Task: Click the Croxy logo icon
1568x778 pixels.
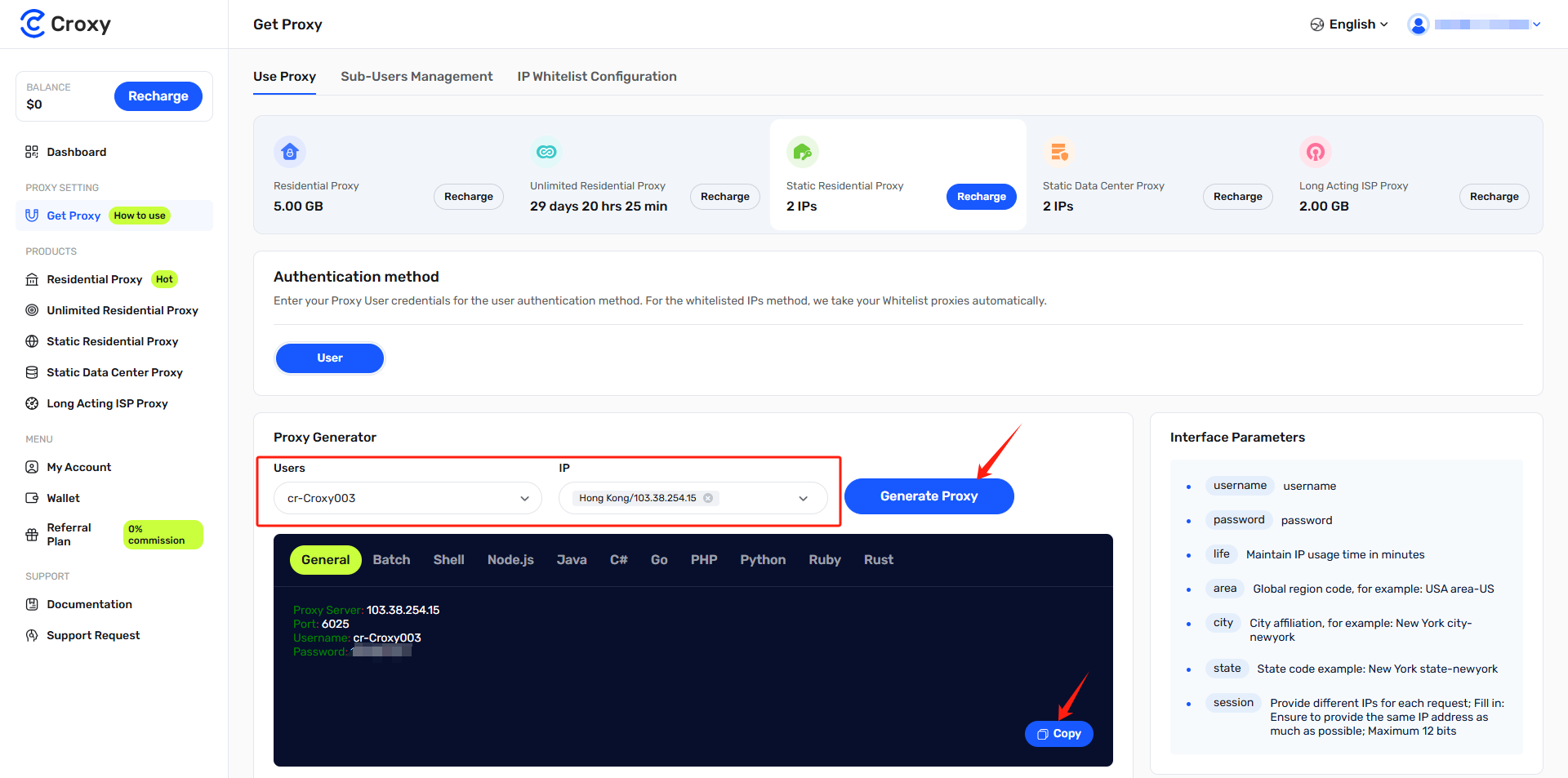Action: 33,24
